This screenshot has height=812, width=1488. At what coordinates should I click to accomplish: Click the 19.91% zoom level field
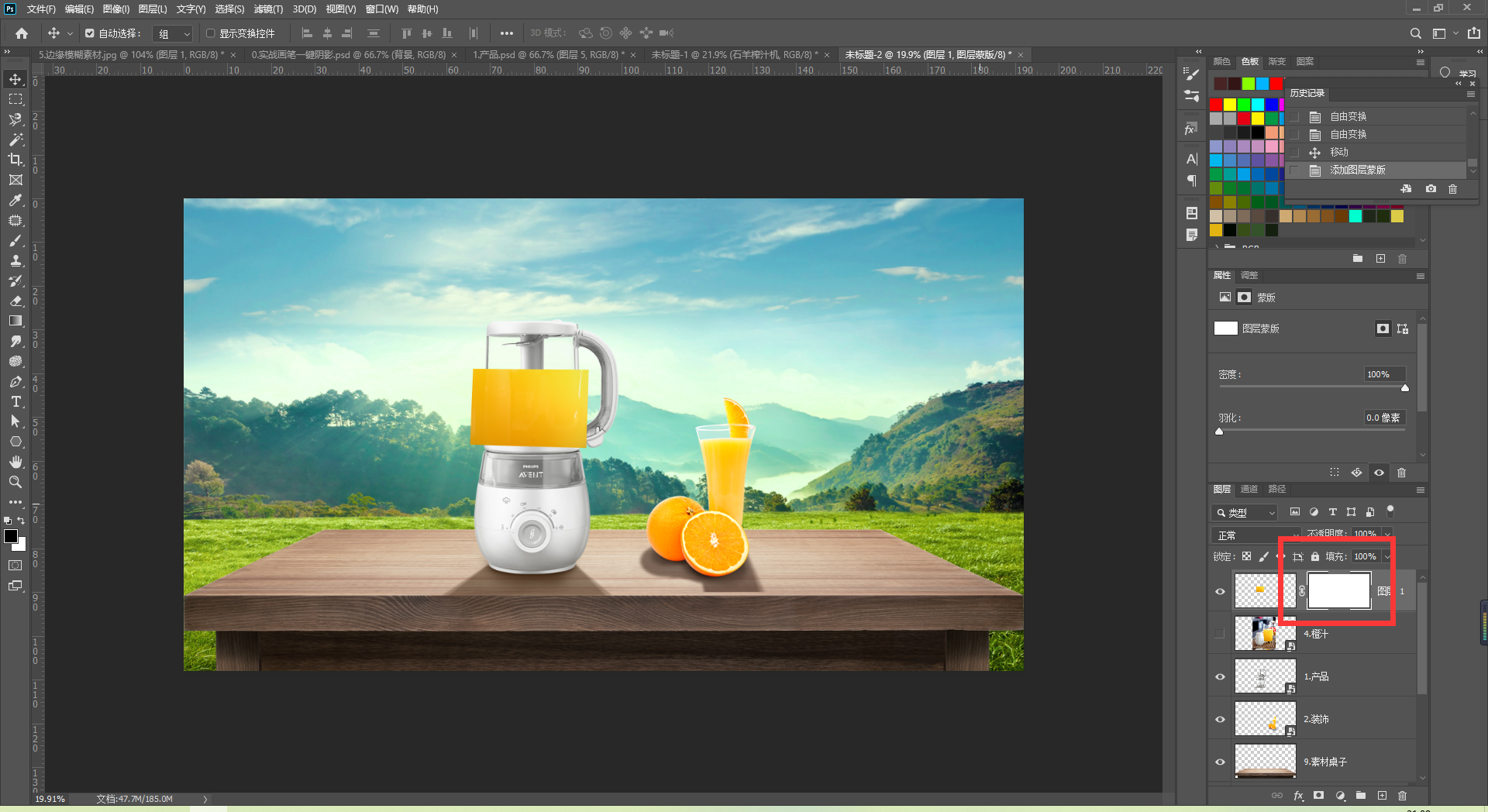tap(50, 799)
